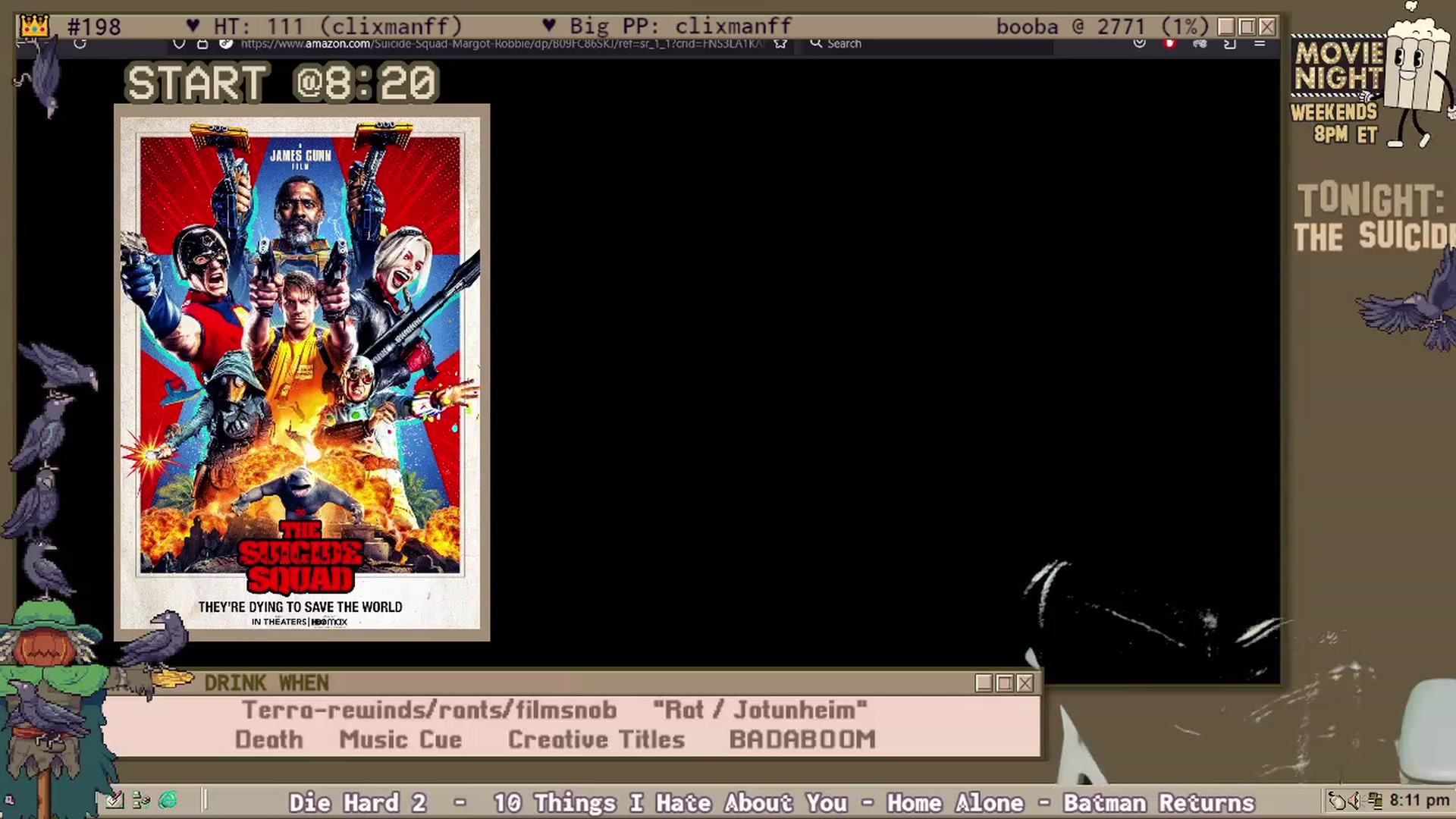This screenshot has height=819, width=1456.
Task: Click the network quick-launch taskbar icon
Action: tap(141, 800)
